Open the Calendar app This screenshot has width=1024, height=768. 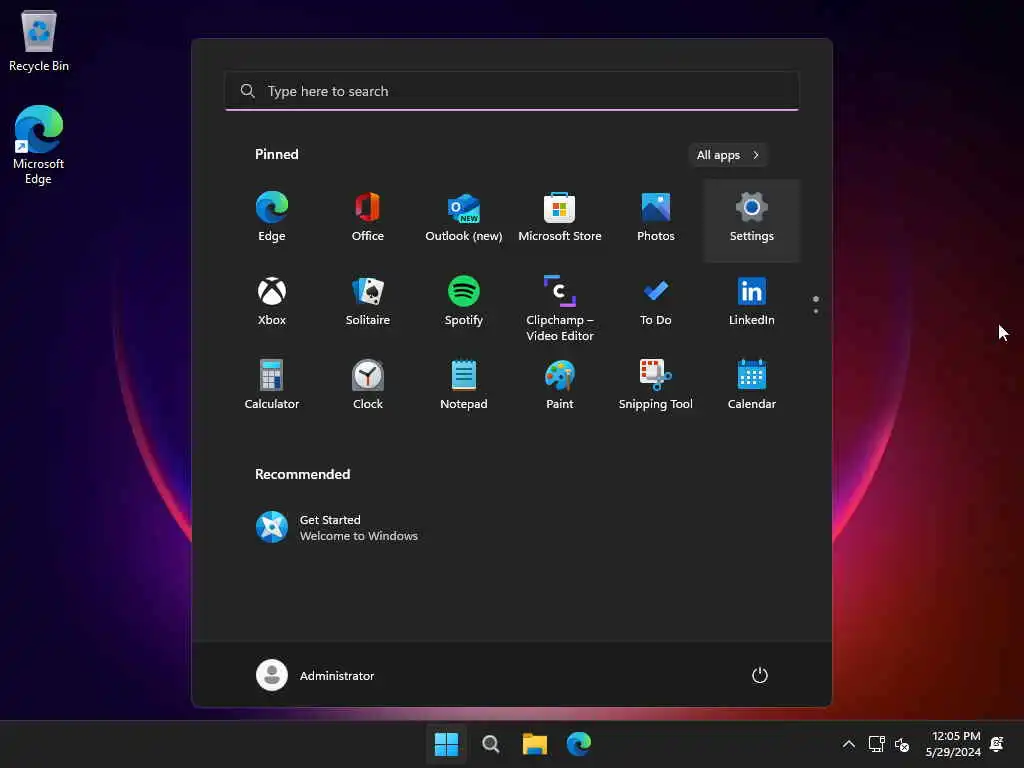click(x=752, y=387)
